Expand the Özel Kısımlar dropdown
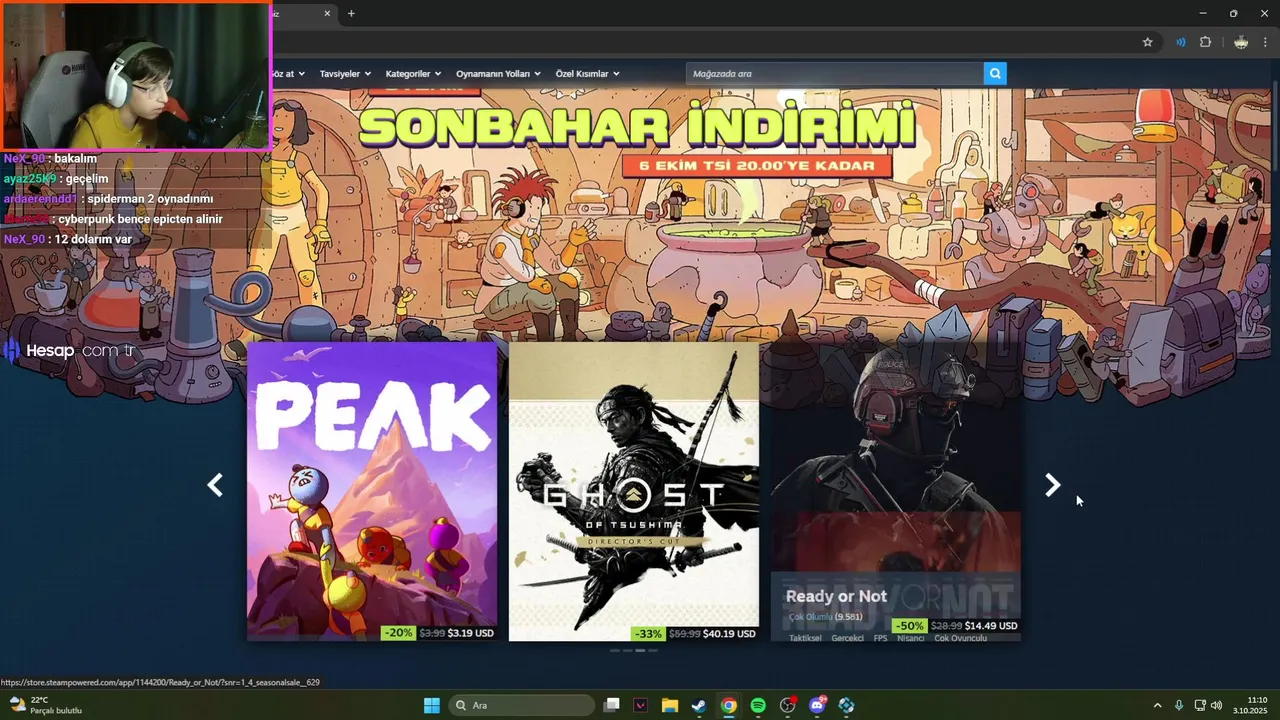Viewport: 1280px width, 720px height. point(587,74)
